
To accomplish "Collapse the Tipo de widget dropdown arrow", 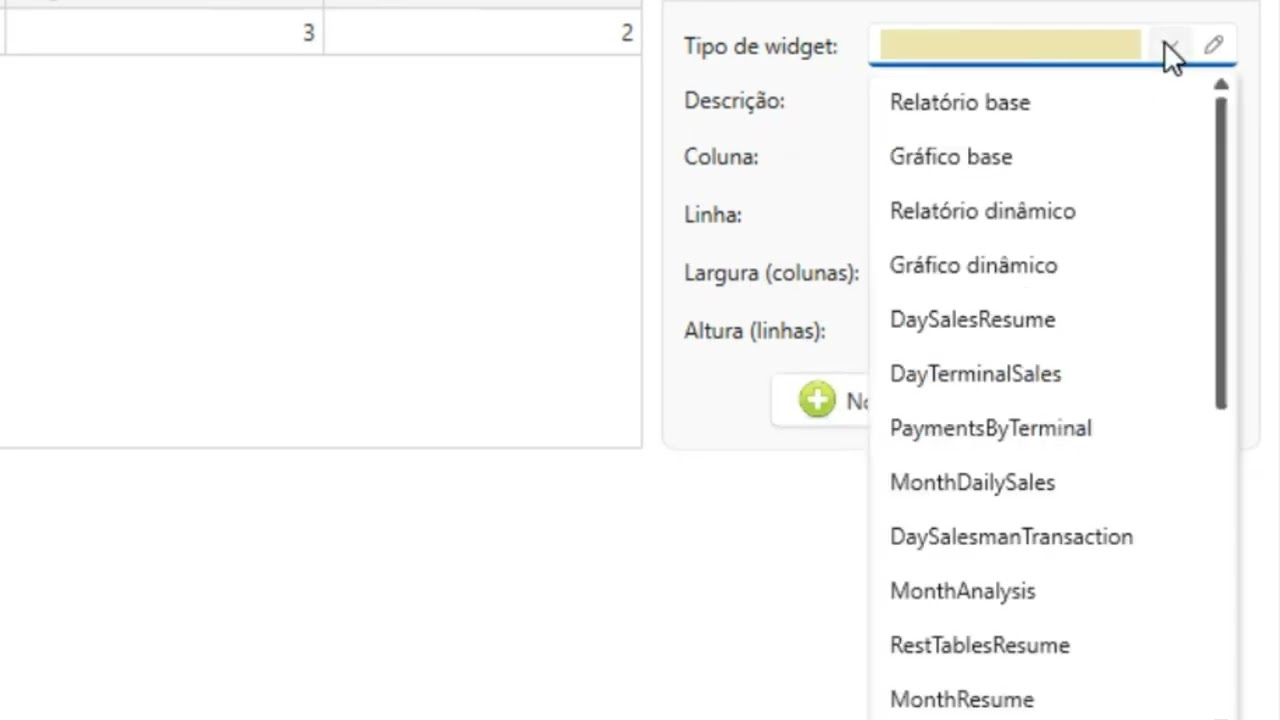I will 1171,46.
